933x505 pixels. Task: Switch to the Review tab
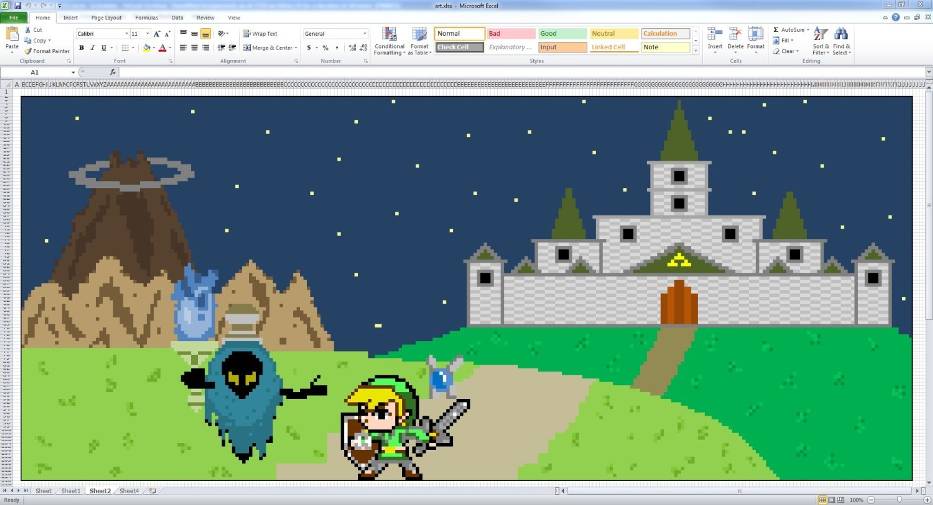tap(205, 18)
